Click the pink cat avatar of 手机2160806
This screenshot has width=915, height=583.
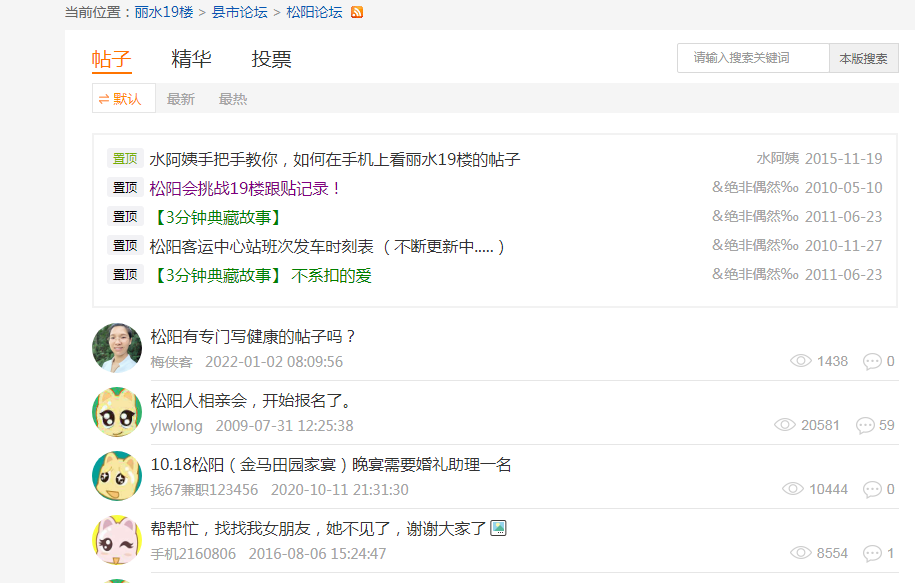click(117, 540)
